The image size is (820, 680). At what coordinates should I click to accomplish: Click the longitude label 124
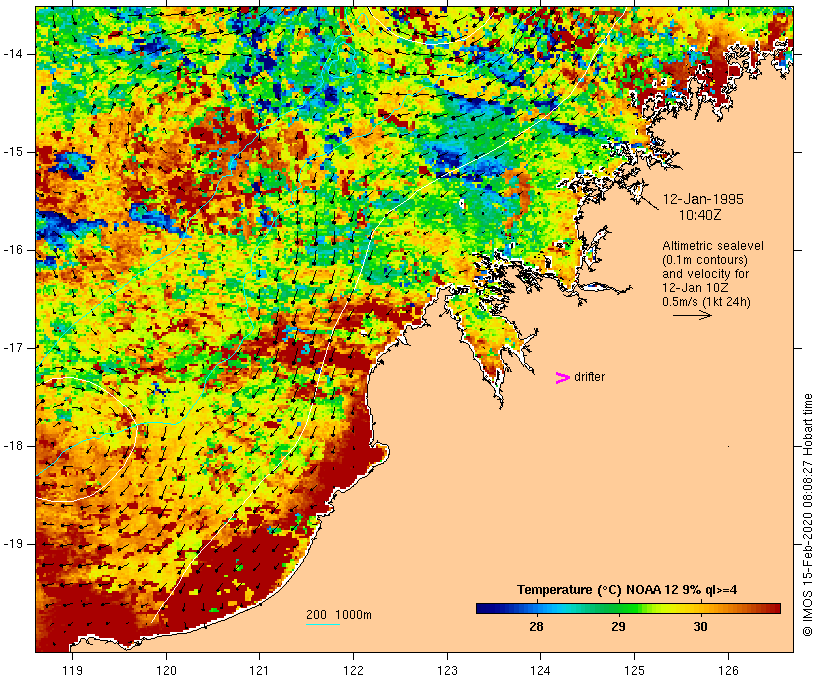click(x=541, y=670)
